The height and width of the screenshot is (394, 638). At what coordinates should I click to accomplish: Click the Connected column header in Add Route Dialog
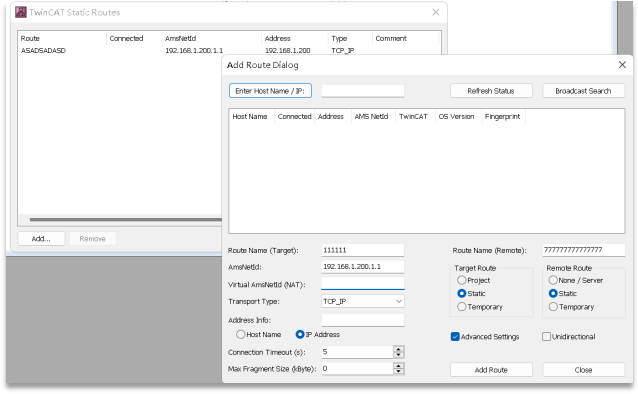point(295,116)
